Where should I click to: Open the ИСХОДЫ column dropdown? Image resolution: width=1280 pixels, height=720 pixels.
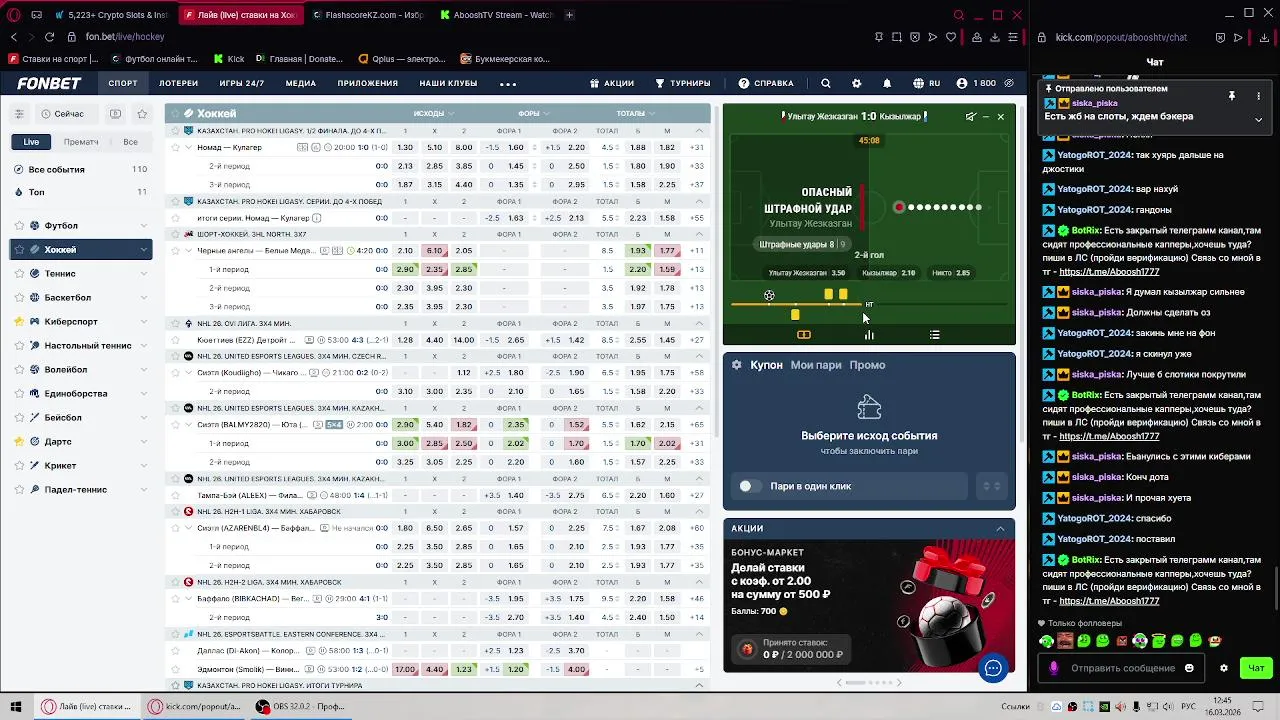coord(434,113)
